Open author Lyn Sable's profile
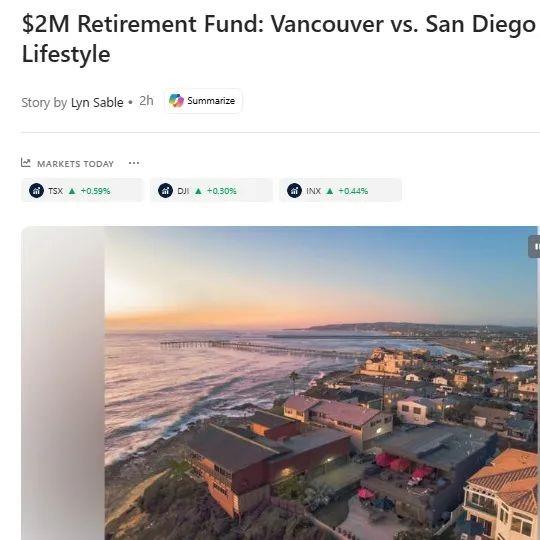This screenshot has height=540, width=540. tap(97, 103)
